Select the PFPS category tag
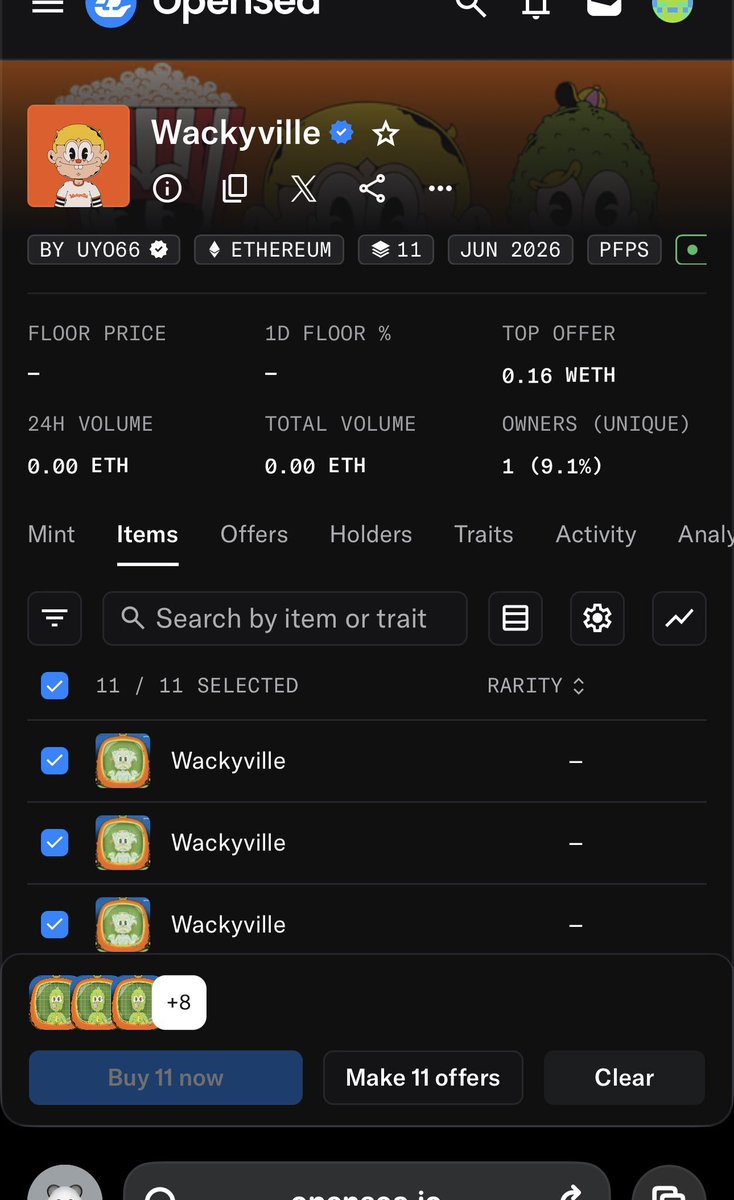This screenshot has width=734, height=1200. 624,250
